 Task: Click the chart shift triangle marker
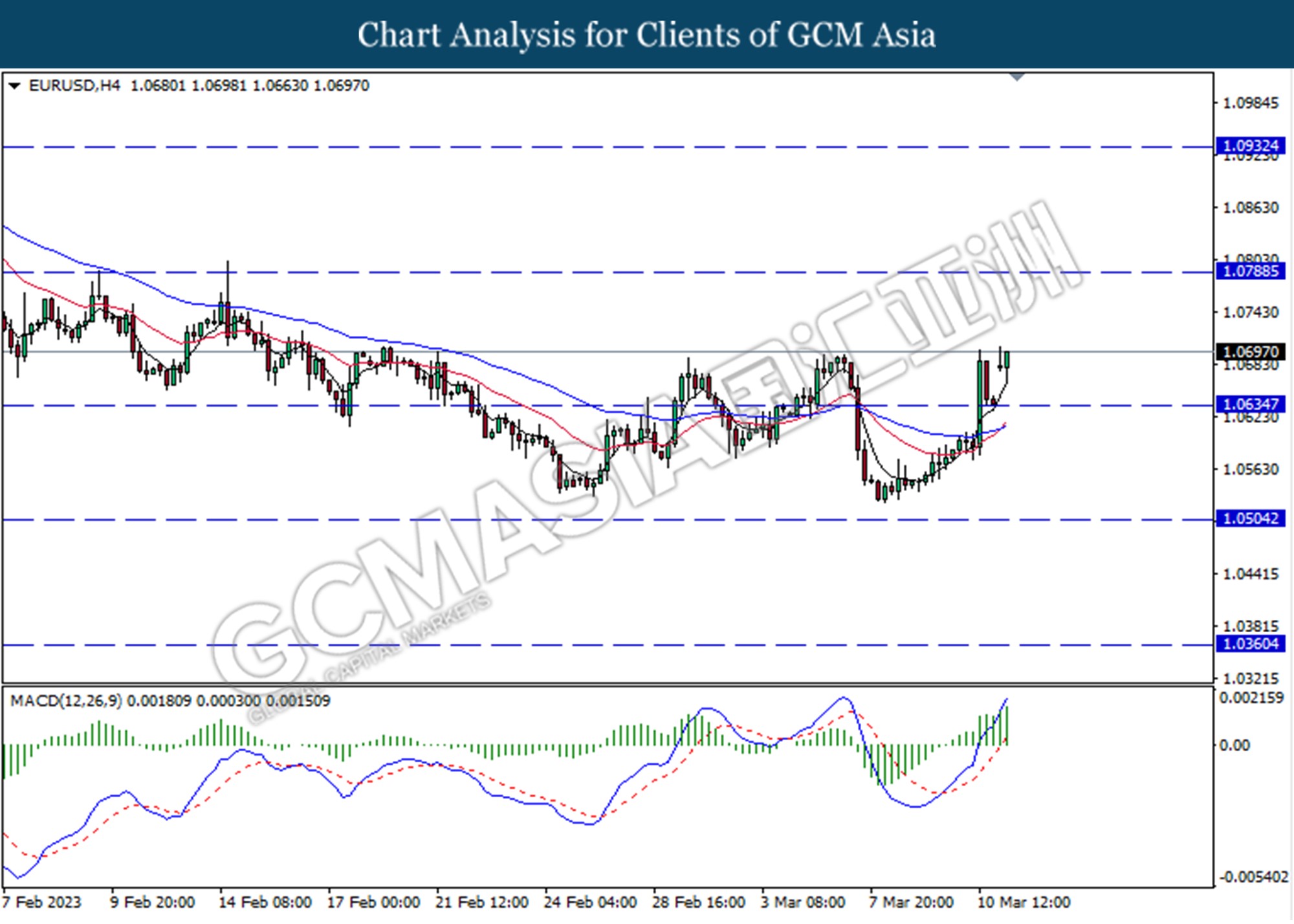point(1017,77)
